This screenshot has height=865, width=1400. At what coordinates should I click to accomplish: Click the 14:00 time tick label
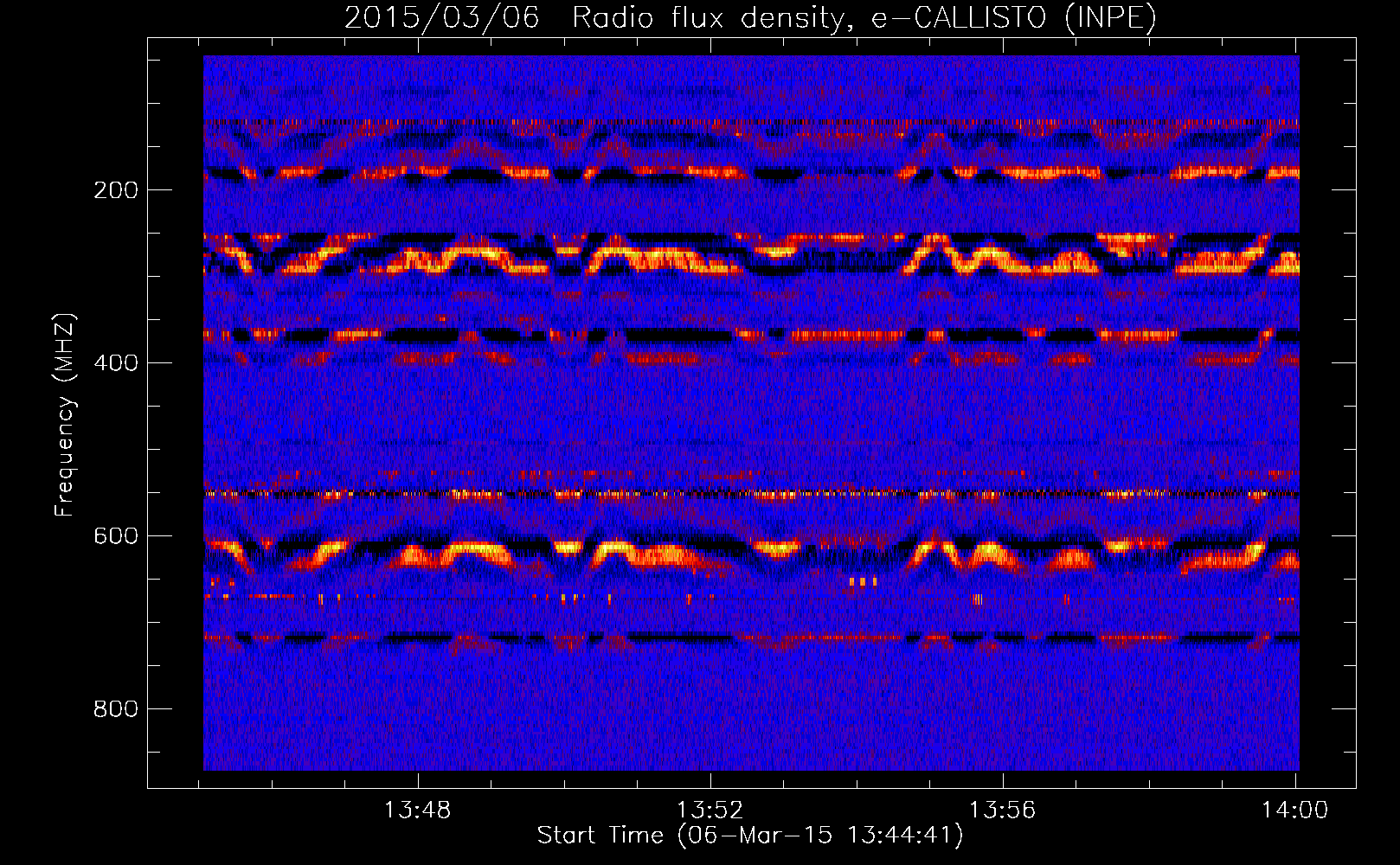[x=1294, y=811]
